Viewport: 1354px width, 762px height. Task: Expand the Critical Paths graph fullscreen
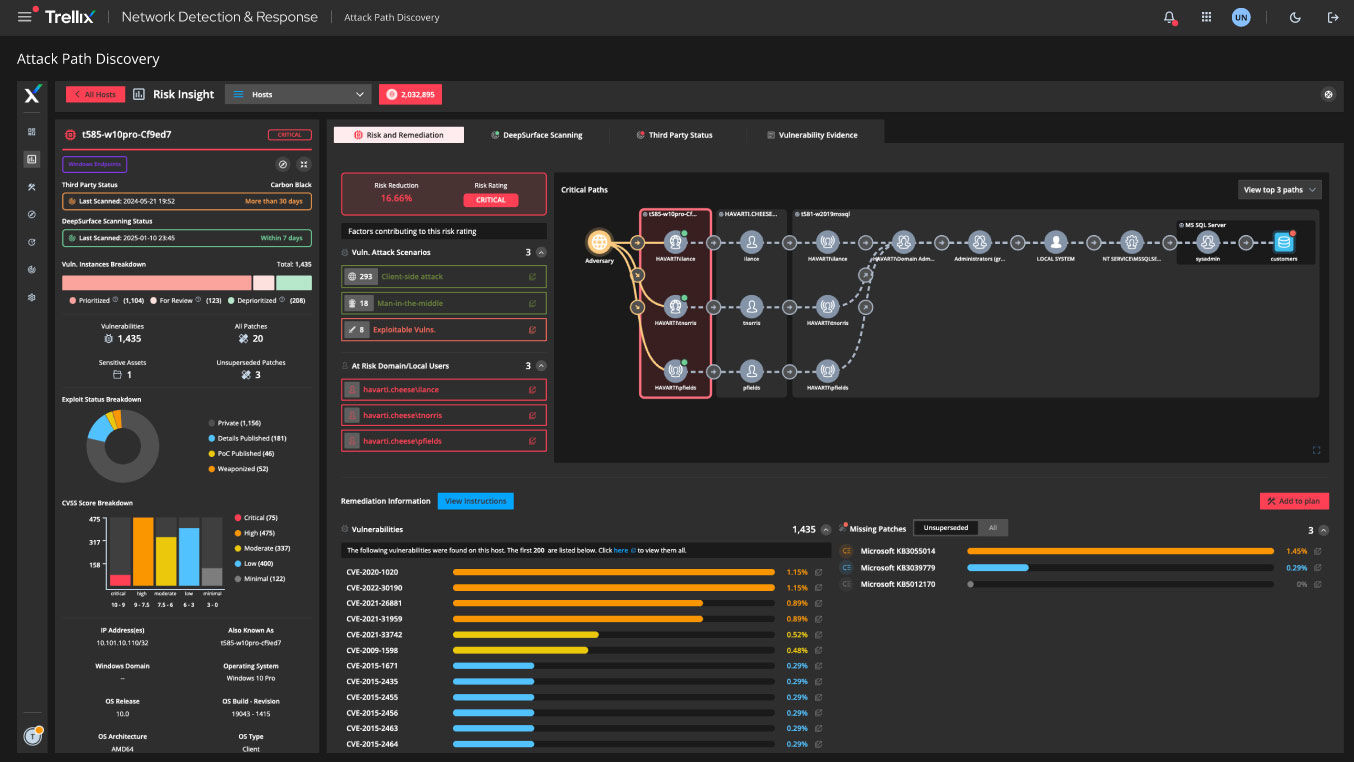[1316, 450]
